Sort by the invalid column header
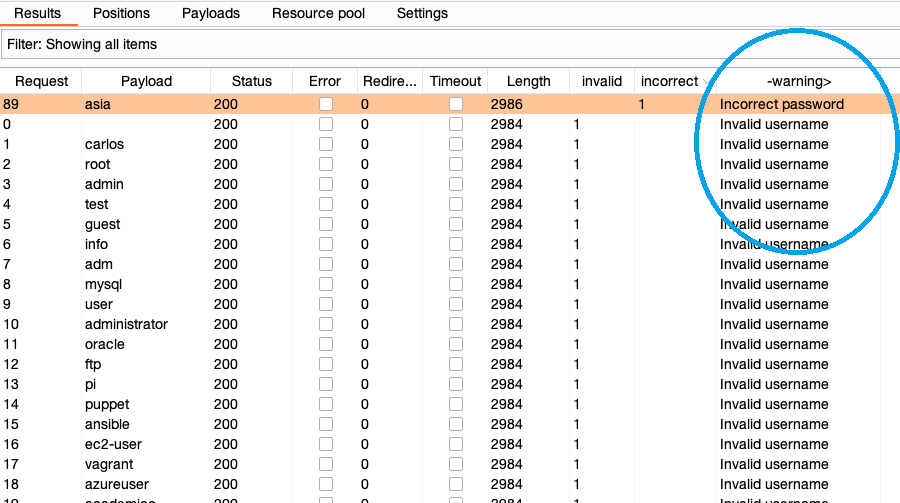Viewport: 900px width, 503px height. tap(602, 81)
